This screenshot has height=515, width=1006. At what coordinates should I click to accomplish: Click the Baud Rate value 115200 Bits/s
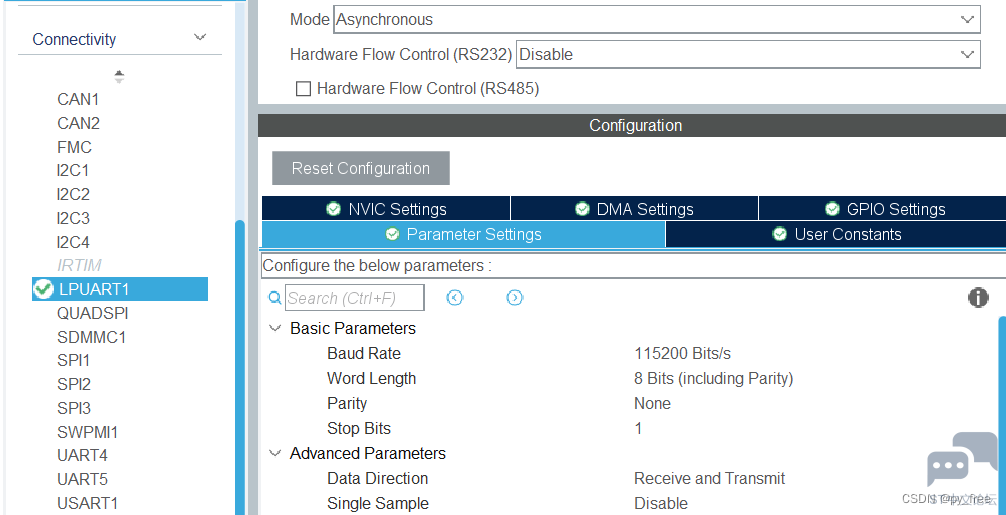682,353
